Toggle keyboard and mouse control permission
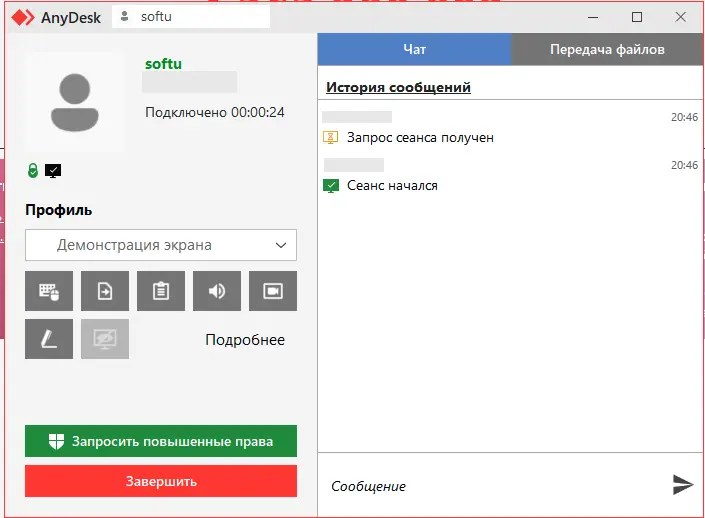705x518 pixels. click(49, 291)
